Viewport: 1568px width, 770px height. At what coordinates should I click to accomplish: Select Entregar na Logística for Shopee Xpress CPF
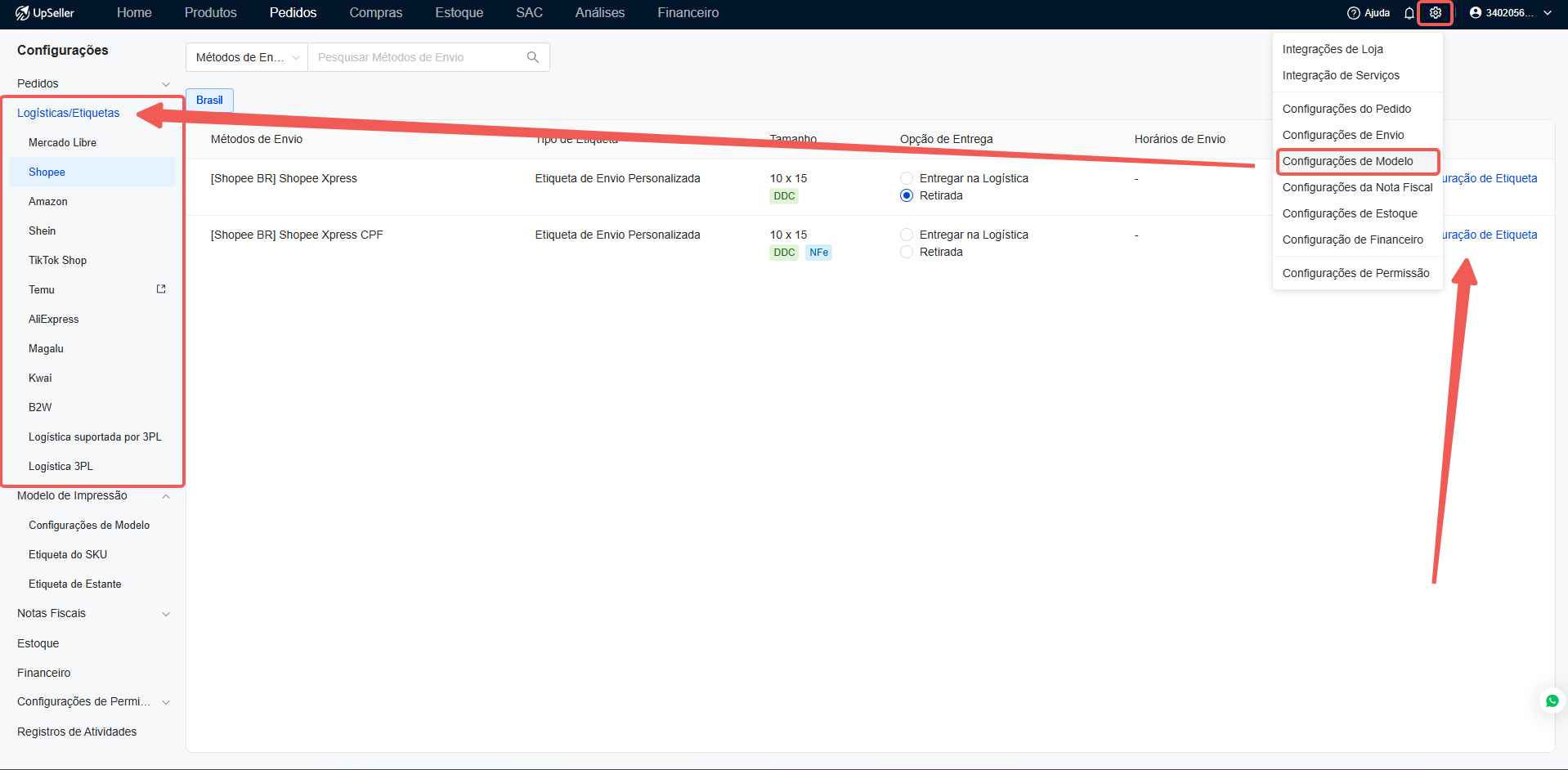[907, 235]
